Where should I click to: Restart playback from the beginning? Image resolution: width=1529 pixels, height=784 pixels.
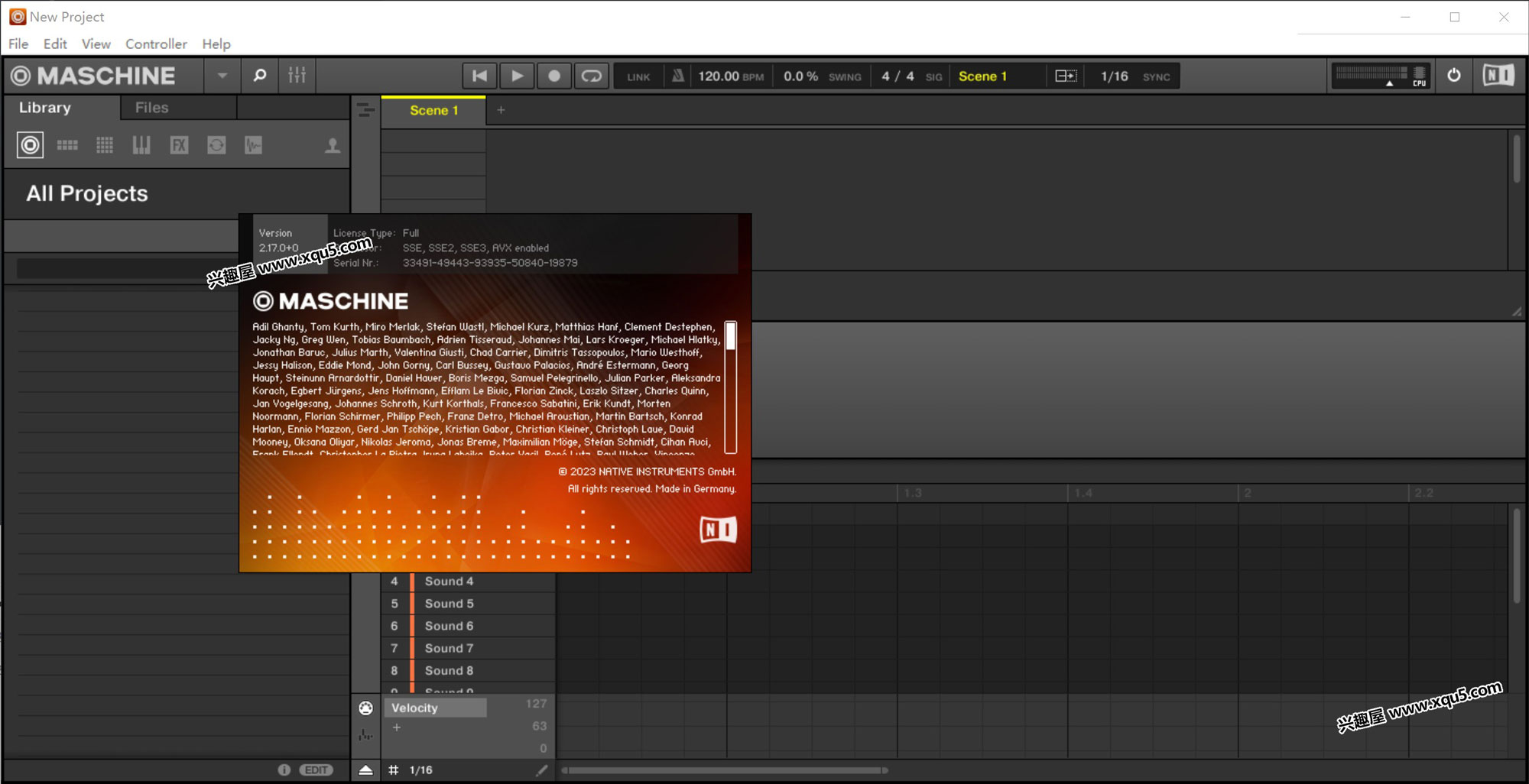pyautogui.click(x=480, y=76)
